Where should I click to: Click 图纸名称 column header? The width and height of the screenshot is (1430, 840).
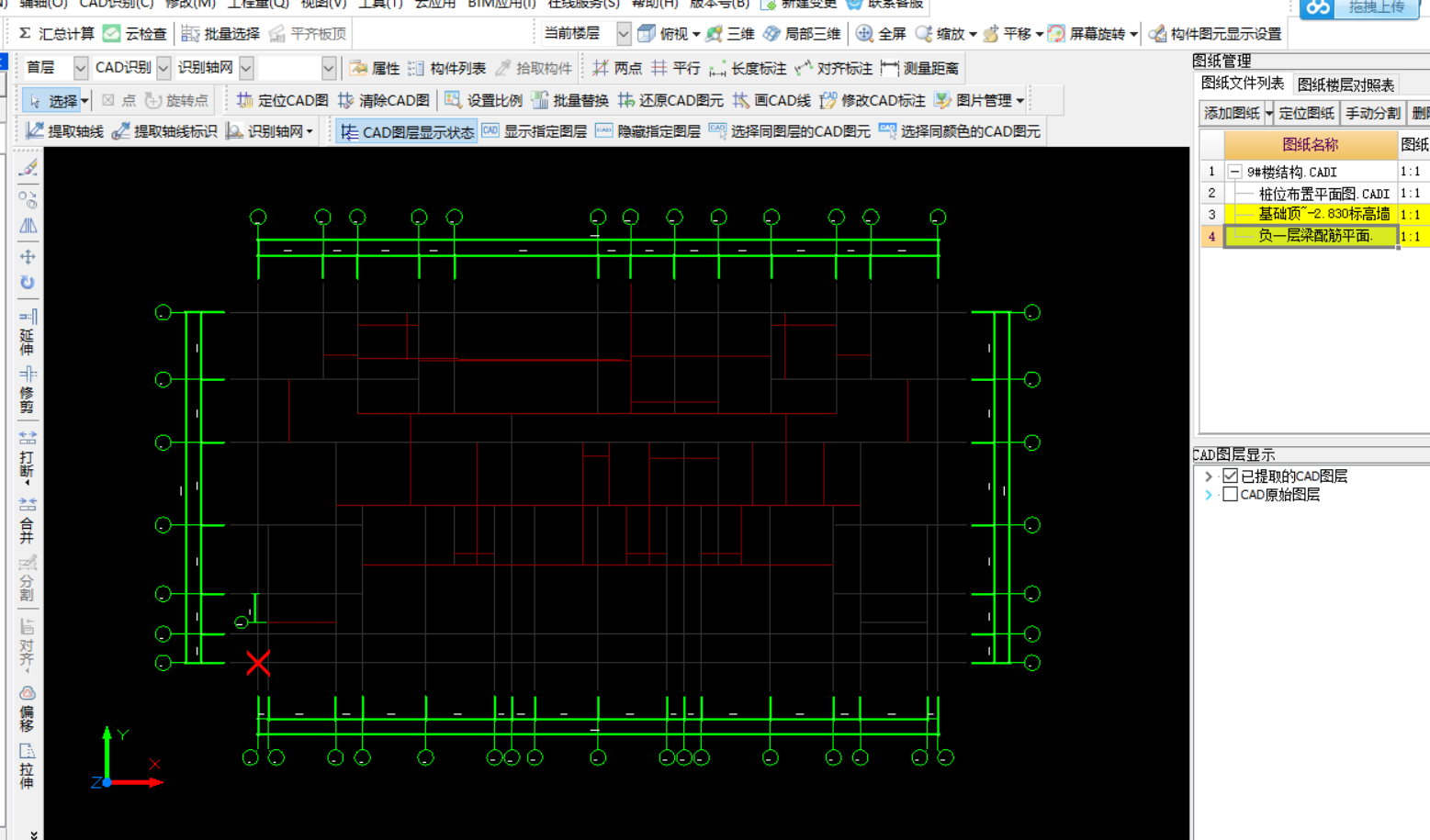pyautogui.click(x=1311, y=145)
